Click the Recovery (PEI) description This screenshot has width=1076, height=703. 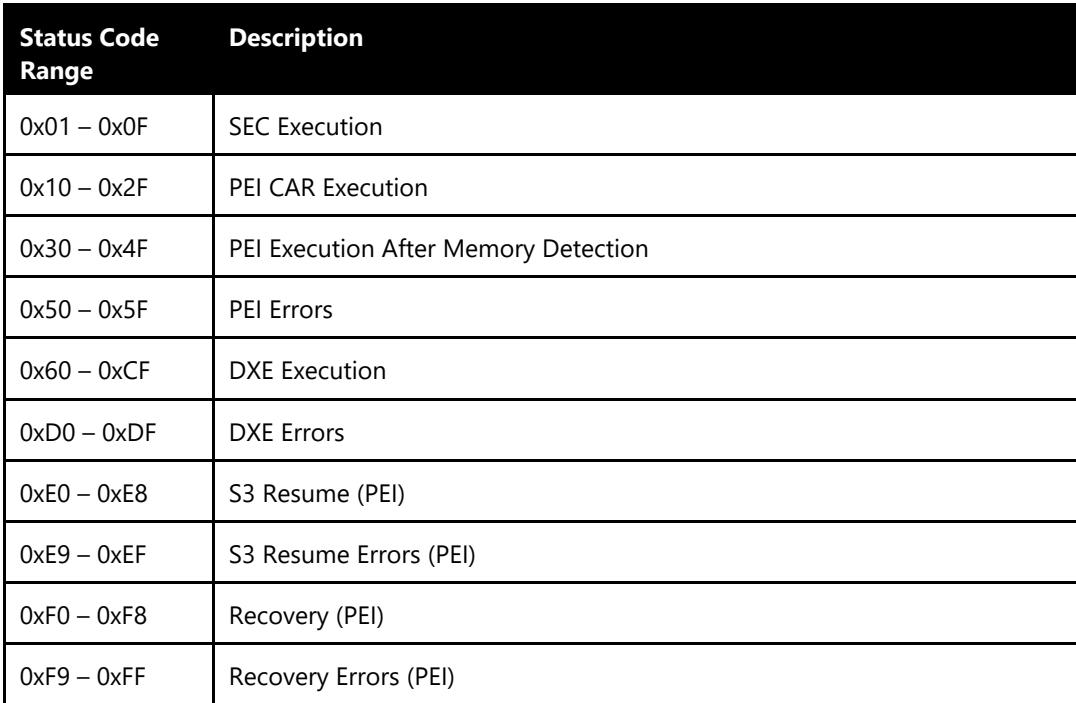[x=306, y=616]
